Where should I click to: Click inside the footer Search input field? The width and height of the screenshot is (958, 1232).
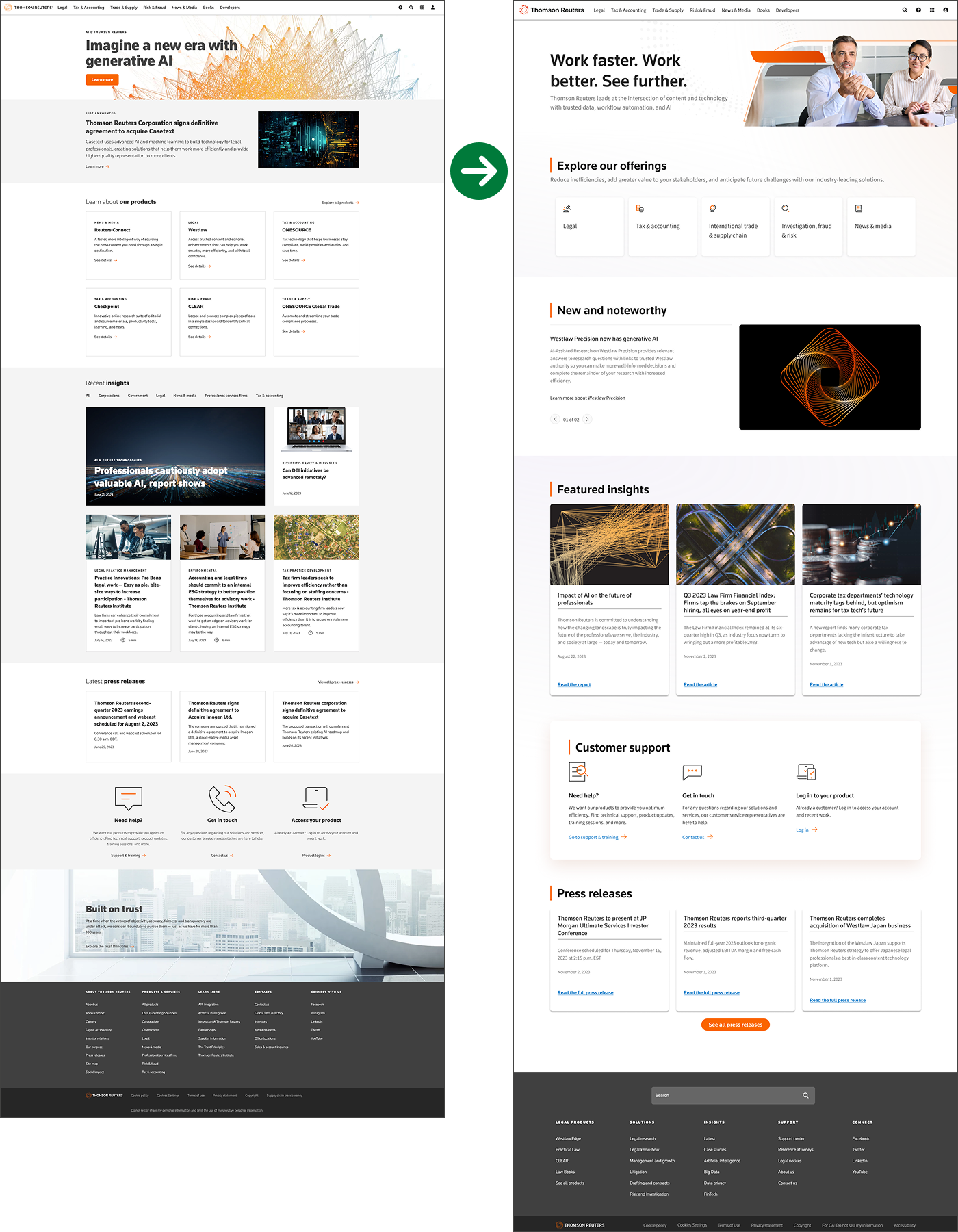[733, 1095]
